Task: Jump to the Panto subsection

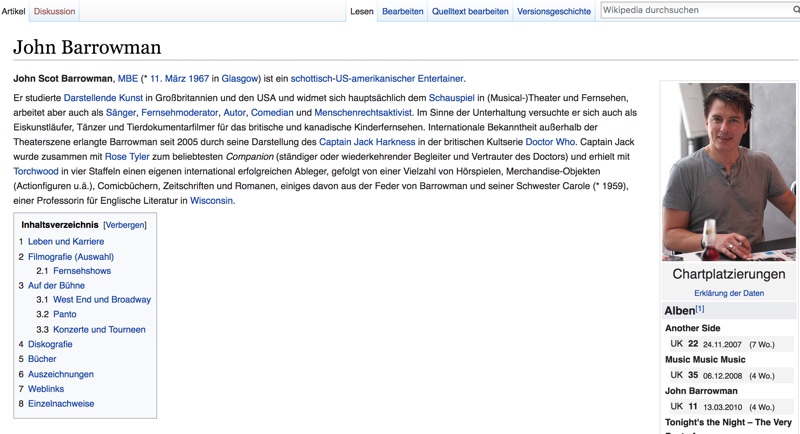Action: (x=65, y=315)
